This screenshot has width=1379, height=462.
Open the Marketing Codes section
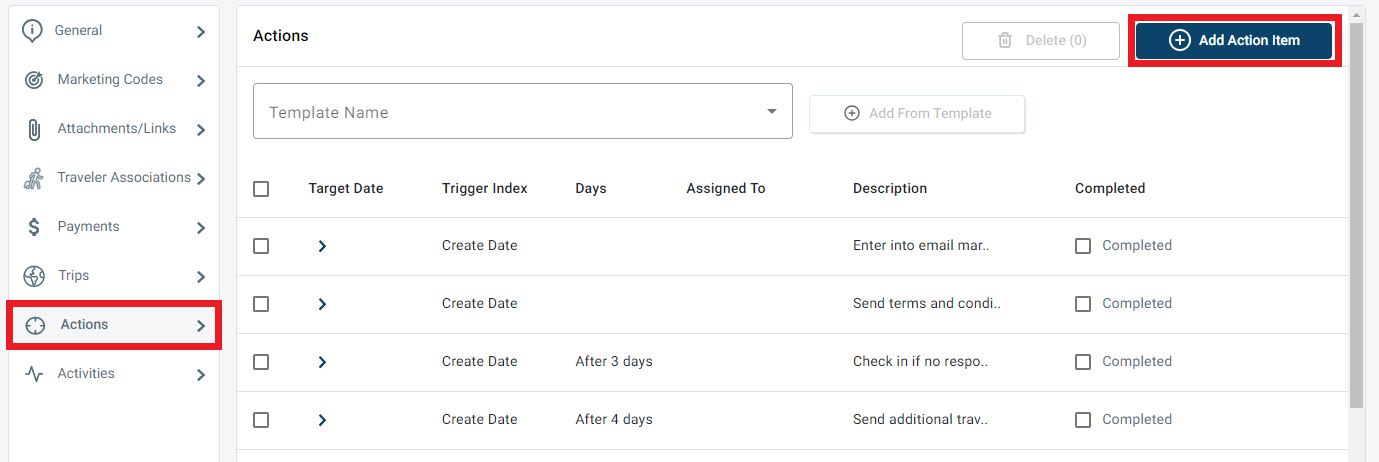[x=110, y=80]
